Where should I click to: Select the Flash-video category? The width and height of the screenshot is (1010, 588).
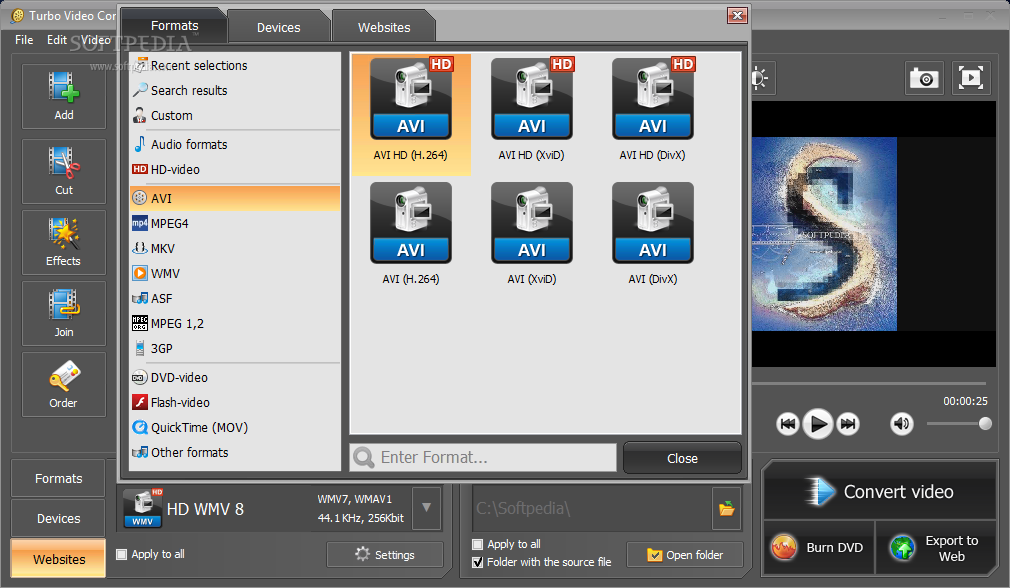click(234, 403)
